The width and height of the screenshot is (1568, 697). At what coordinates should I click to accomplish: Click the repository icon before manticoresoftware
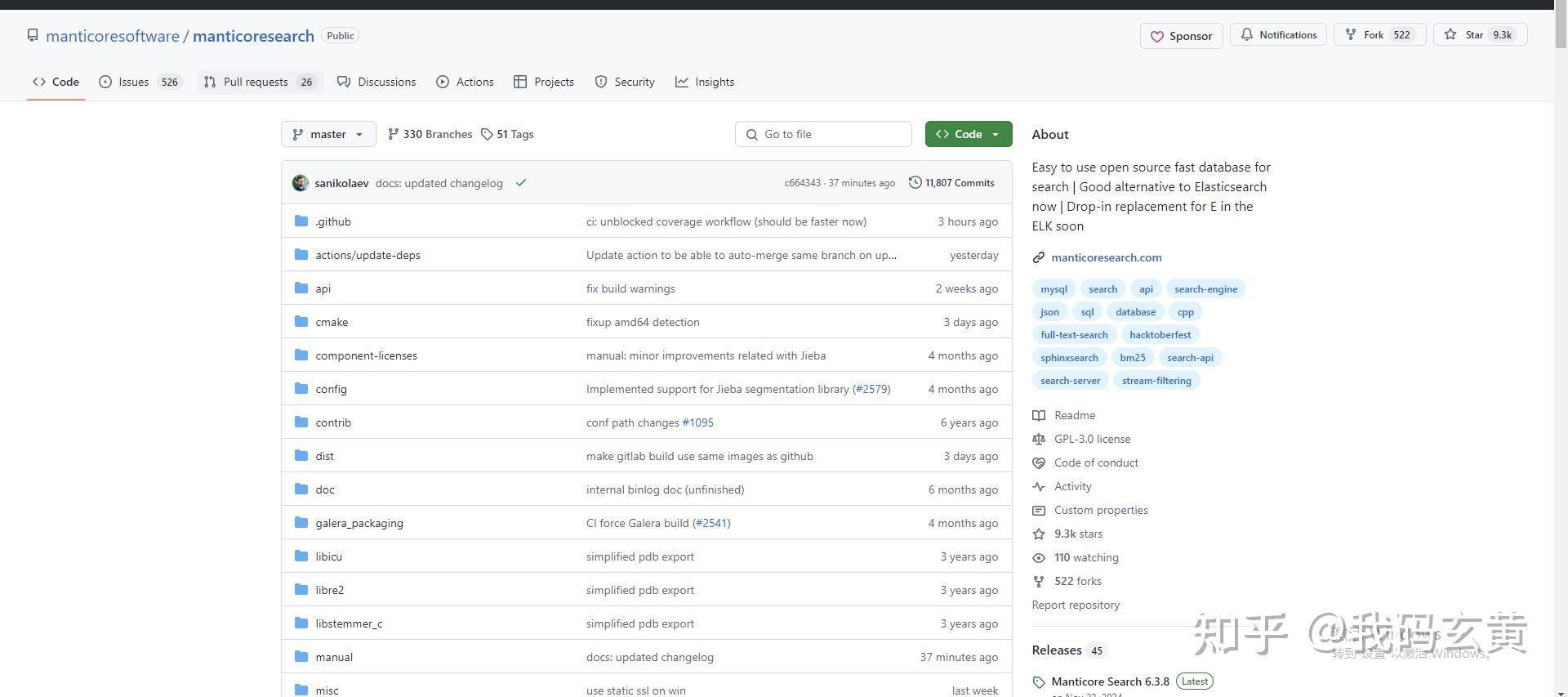33,35
